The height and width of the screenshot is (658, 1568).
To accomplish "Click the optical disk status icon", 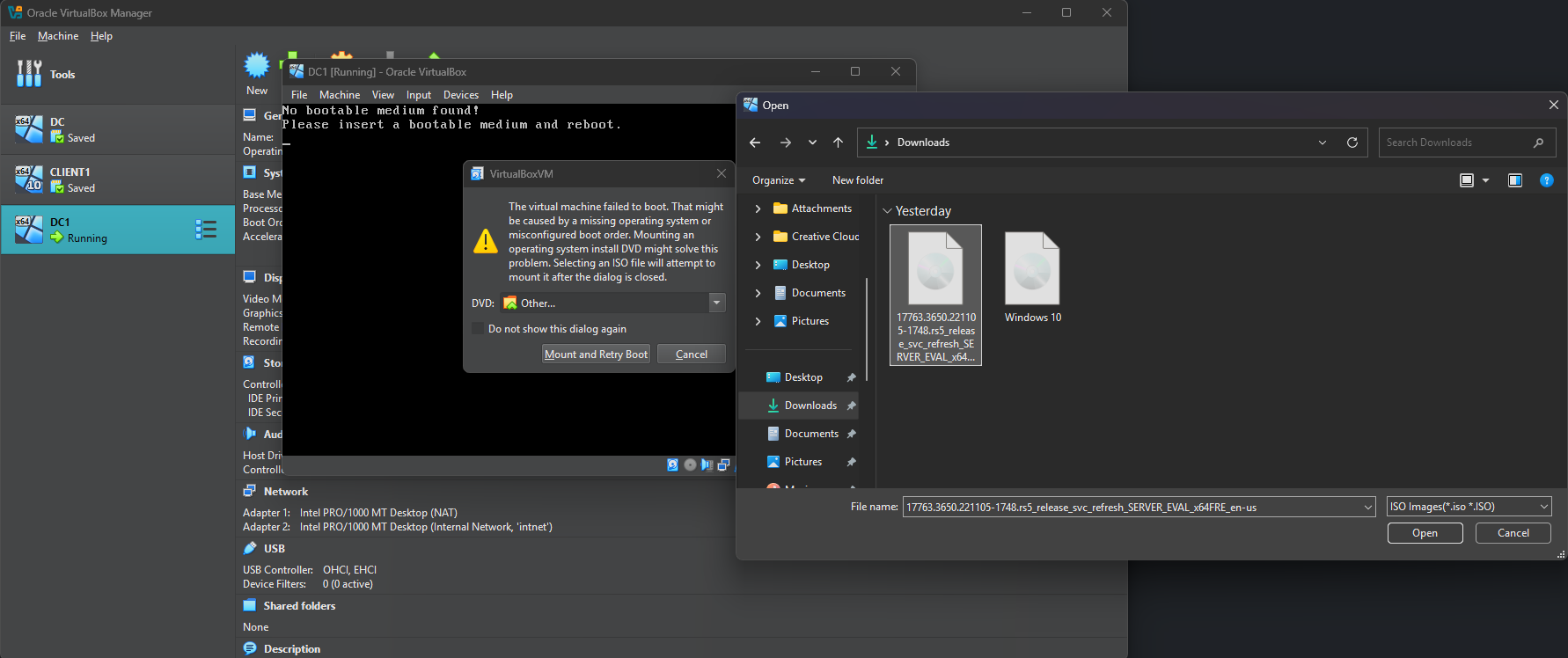I will coord(690,464).
